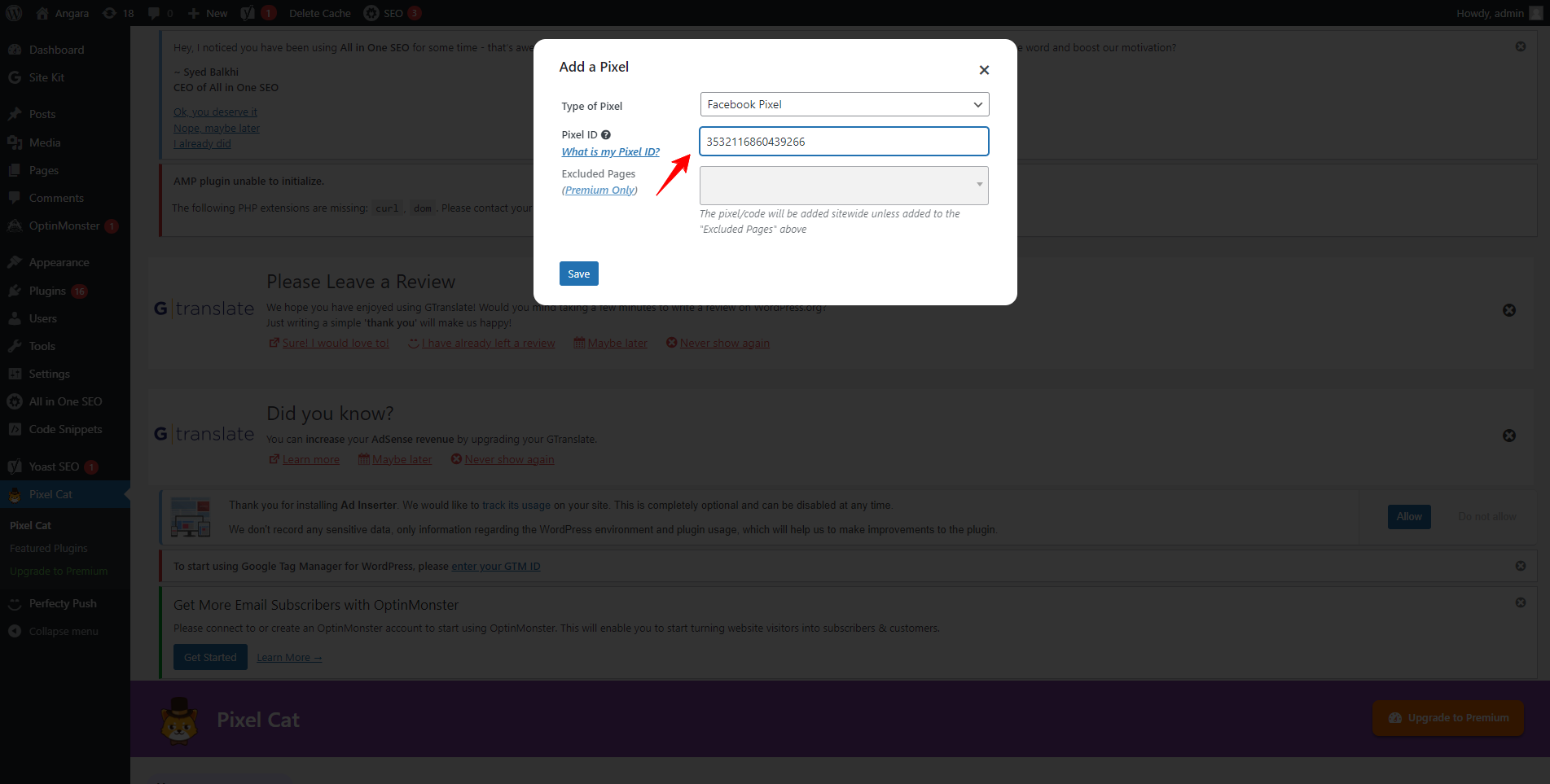Click I already did link

(202, 143)
